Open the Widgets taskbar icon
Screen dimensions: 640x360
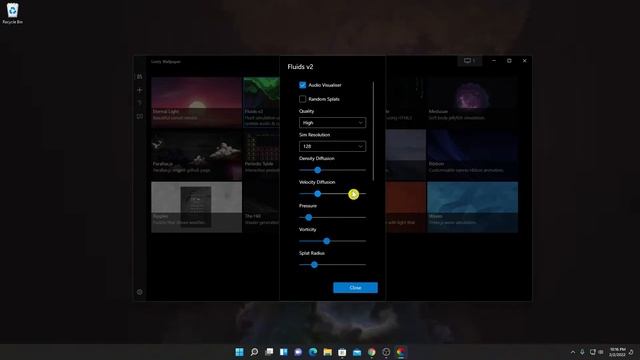coord(284,352)
